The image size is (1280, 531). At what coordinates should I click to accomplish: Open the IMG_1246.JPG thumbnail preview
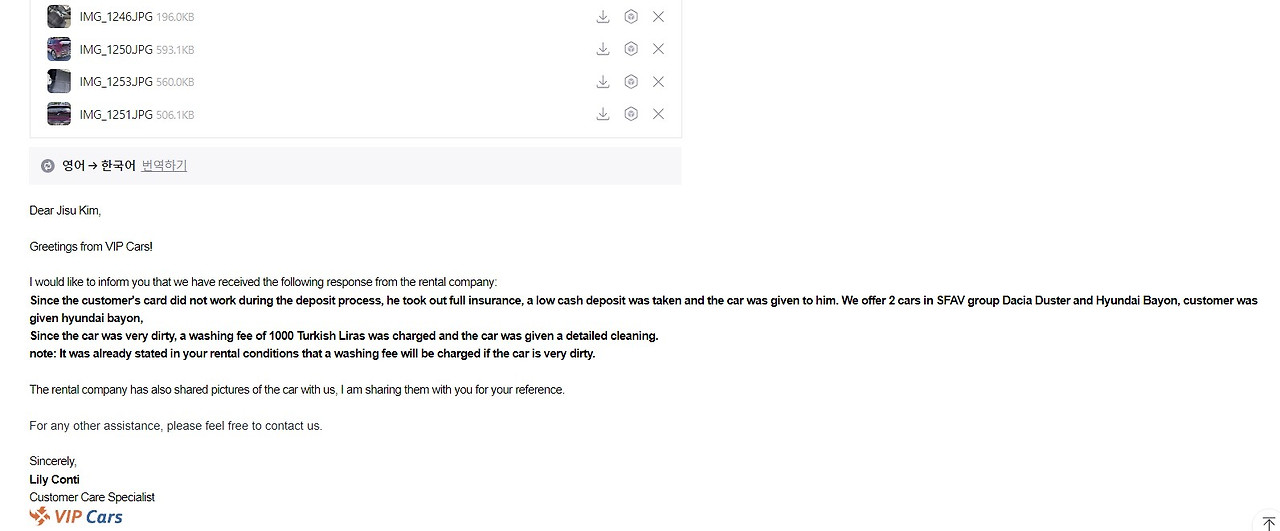coord(59,16)
